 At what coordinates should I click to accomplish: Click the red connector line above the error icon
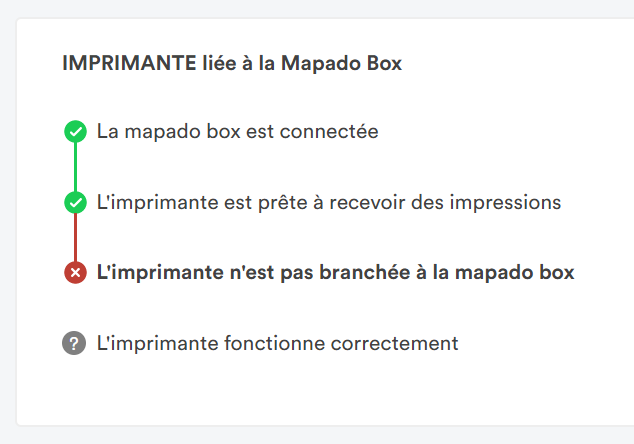pos(75,238)
